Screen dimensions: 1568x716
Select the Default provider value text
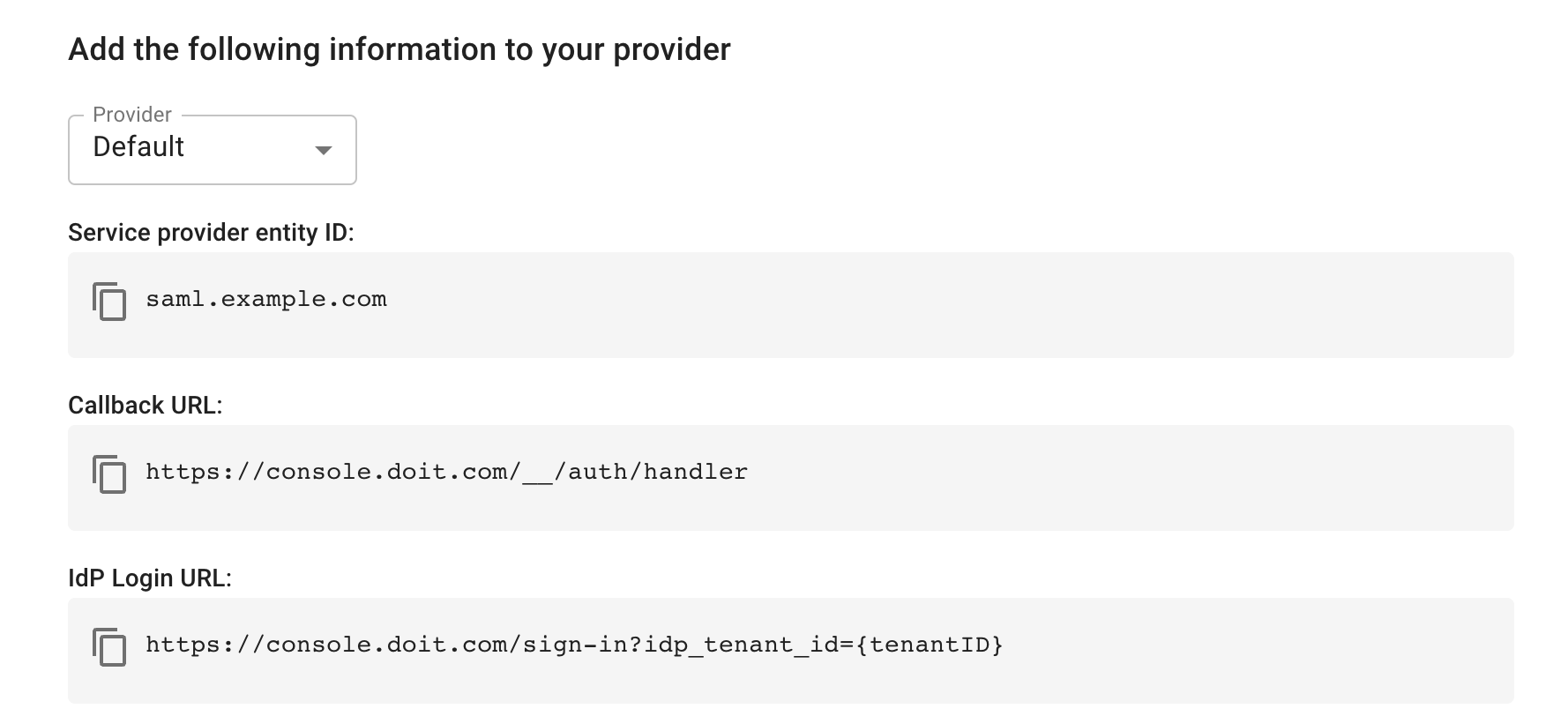tap(138, 147)
